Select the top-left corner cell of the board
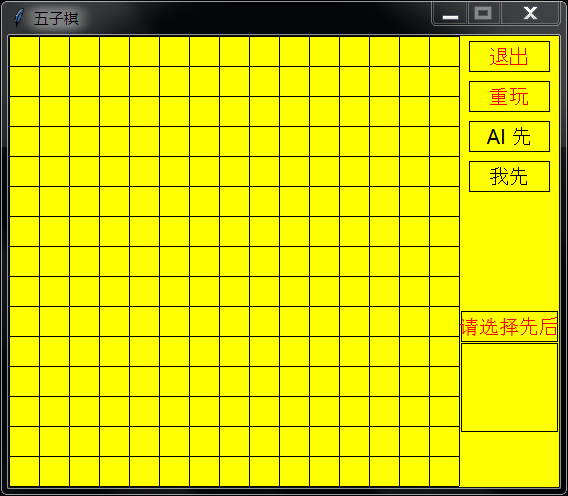The height and width of the screenshot is (496, 568). pyautogui.click(x=24, y=51)
